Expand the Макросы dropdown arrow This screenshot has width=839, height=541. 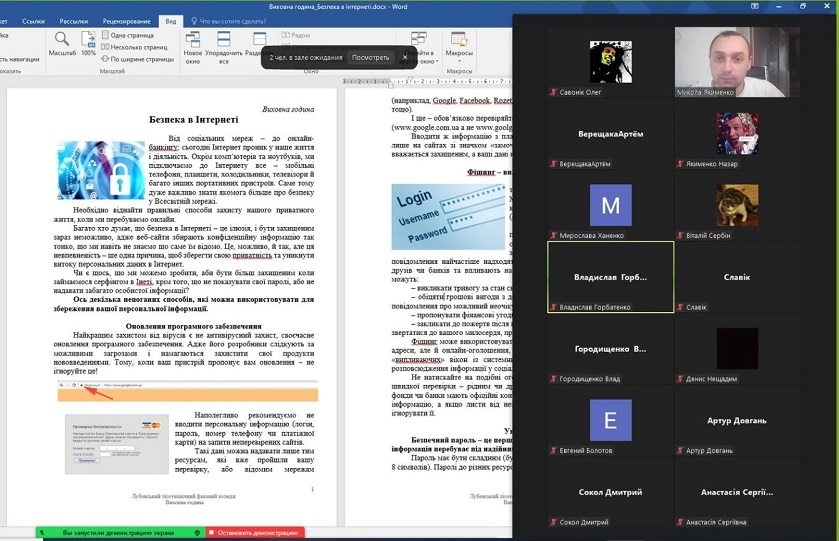(459, 60)
